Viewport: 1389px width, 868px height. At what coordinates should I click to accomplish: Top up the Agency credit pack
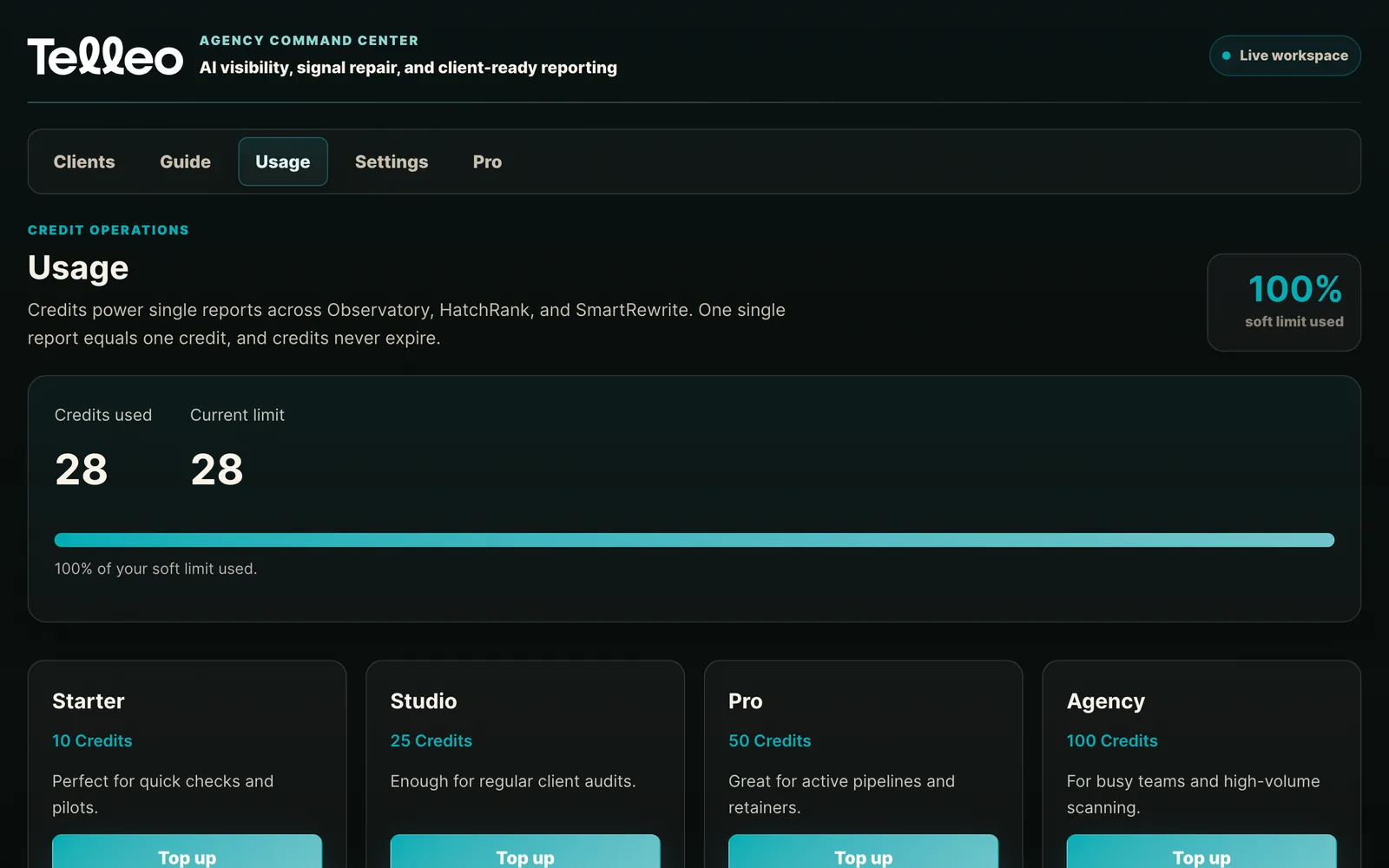click(1201, 852)
